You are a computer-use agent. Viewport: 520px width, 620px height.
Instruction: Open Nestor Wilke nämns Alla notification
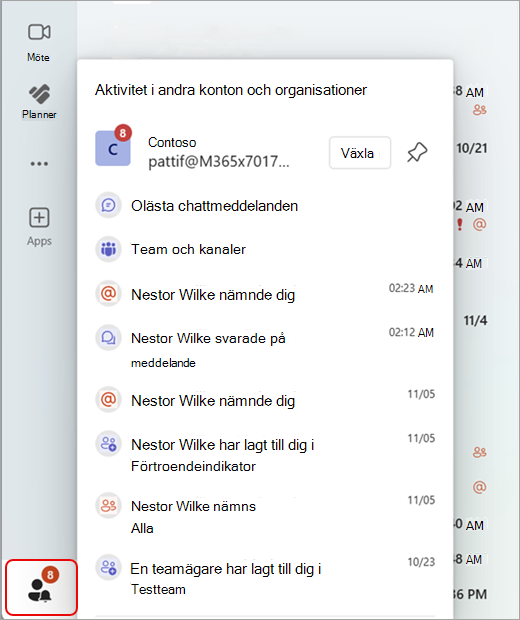coord(265,516)
